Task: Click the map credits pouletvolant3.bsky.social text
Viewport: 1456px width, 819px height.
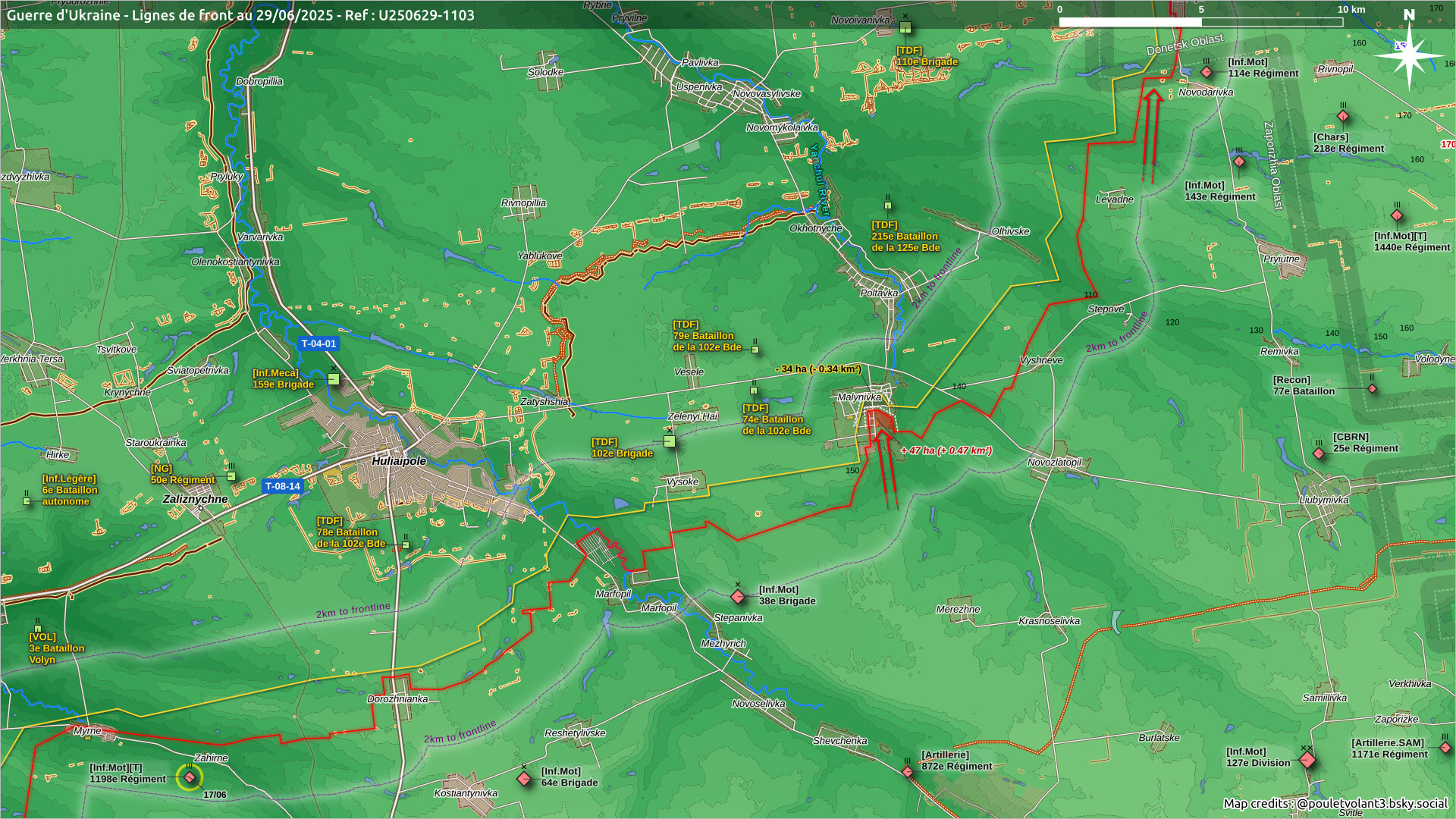Action: click(x=1335, y=803)
